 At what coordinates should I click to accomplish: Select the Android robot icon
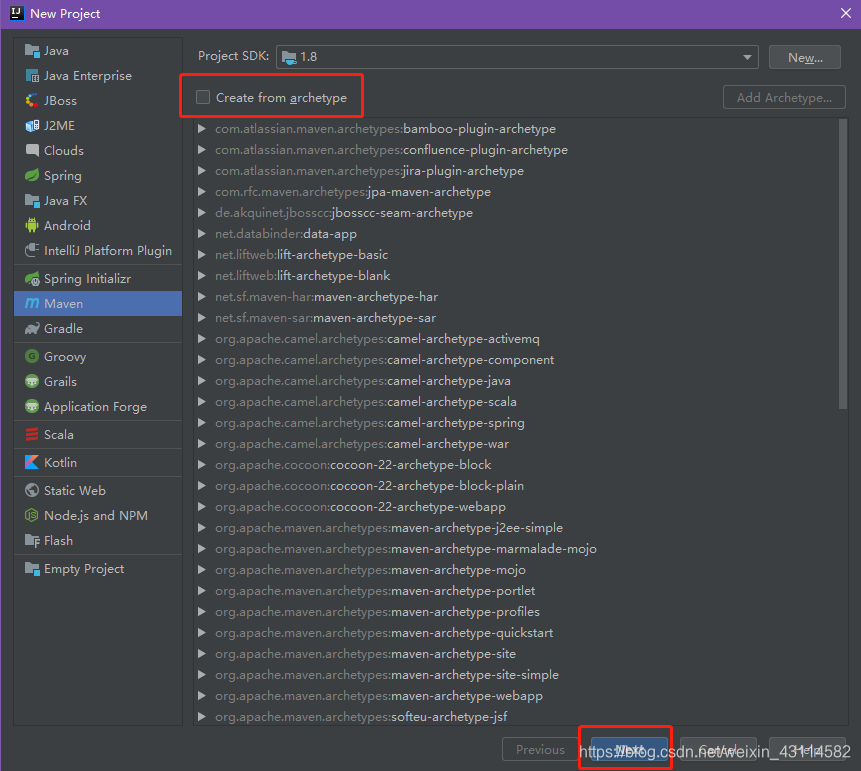click(x=32, y=226)
